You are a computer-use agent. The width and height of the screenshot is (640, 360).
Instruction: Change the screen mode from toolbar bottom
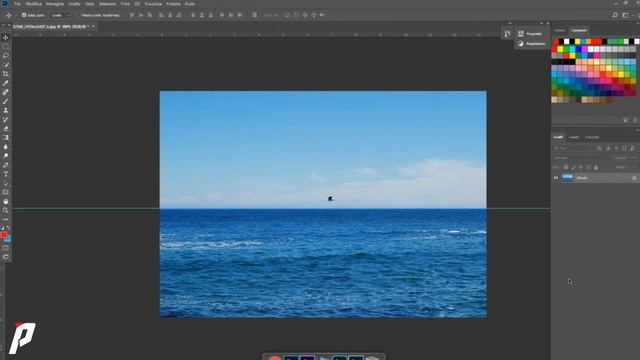click(5, 257)
